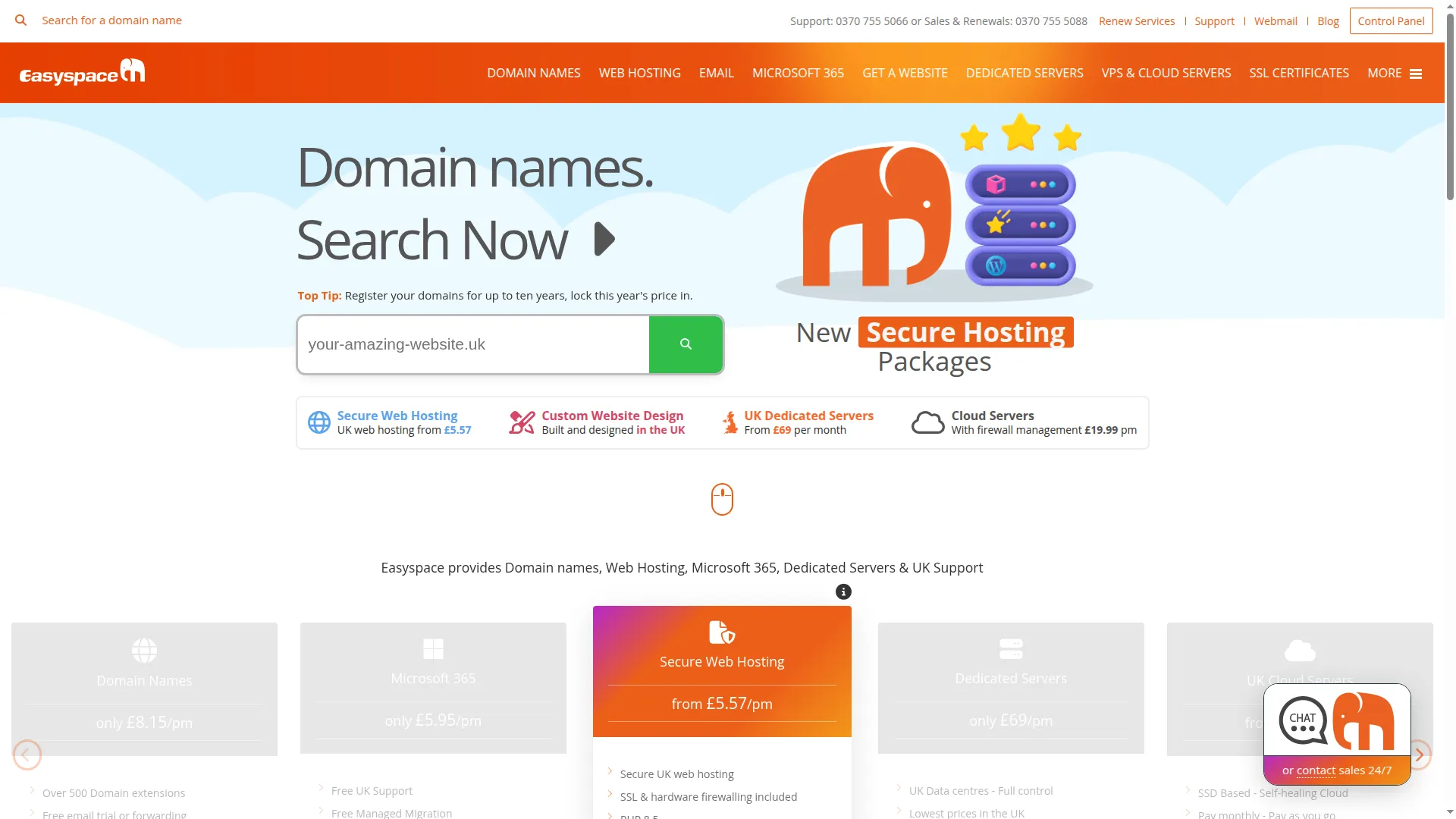Viewport: 1456px width, 819px height.
Task: Click the Domain Names card title
Action: 144,681
